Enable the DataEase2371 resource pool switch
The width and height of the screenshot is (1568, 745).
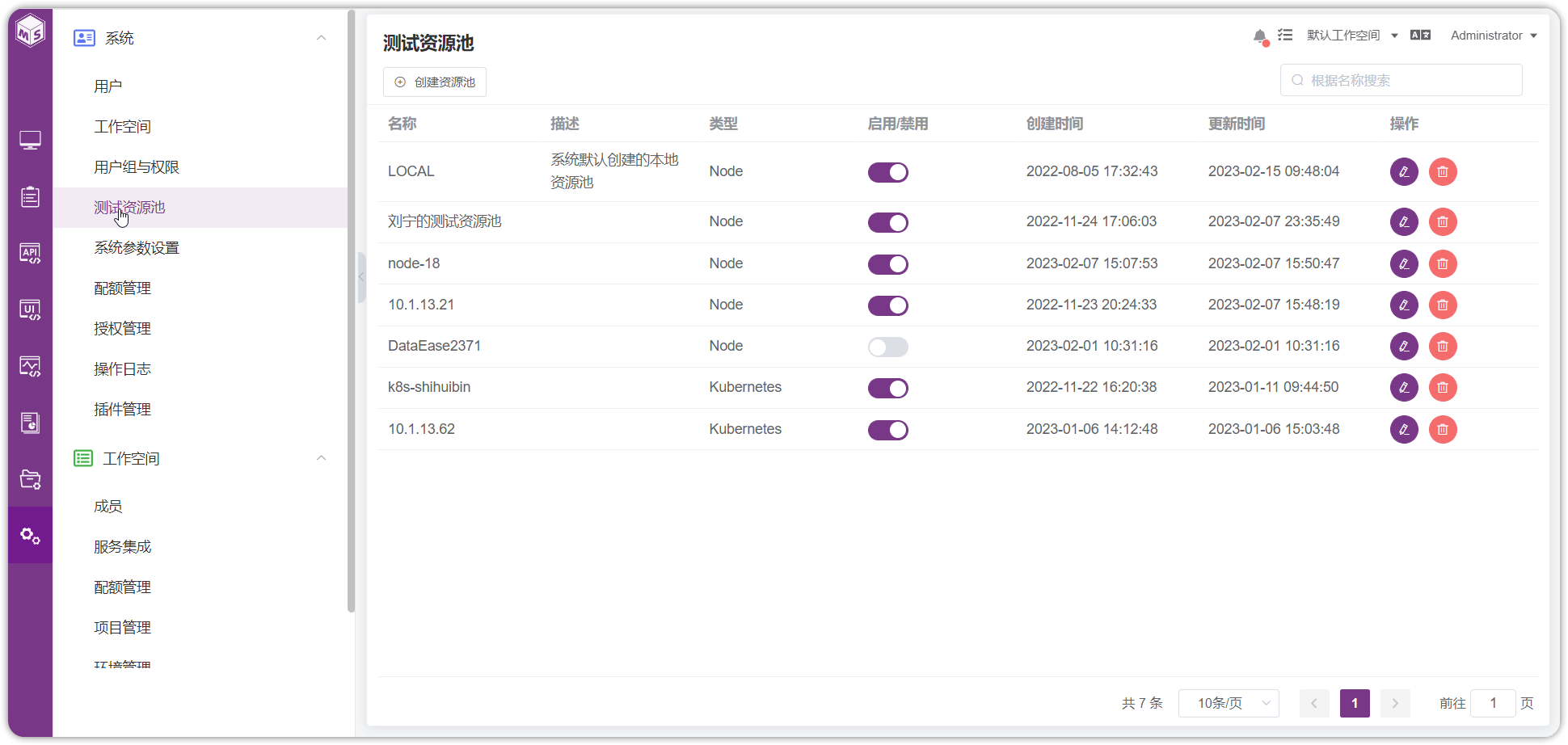pos(888,347)
